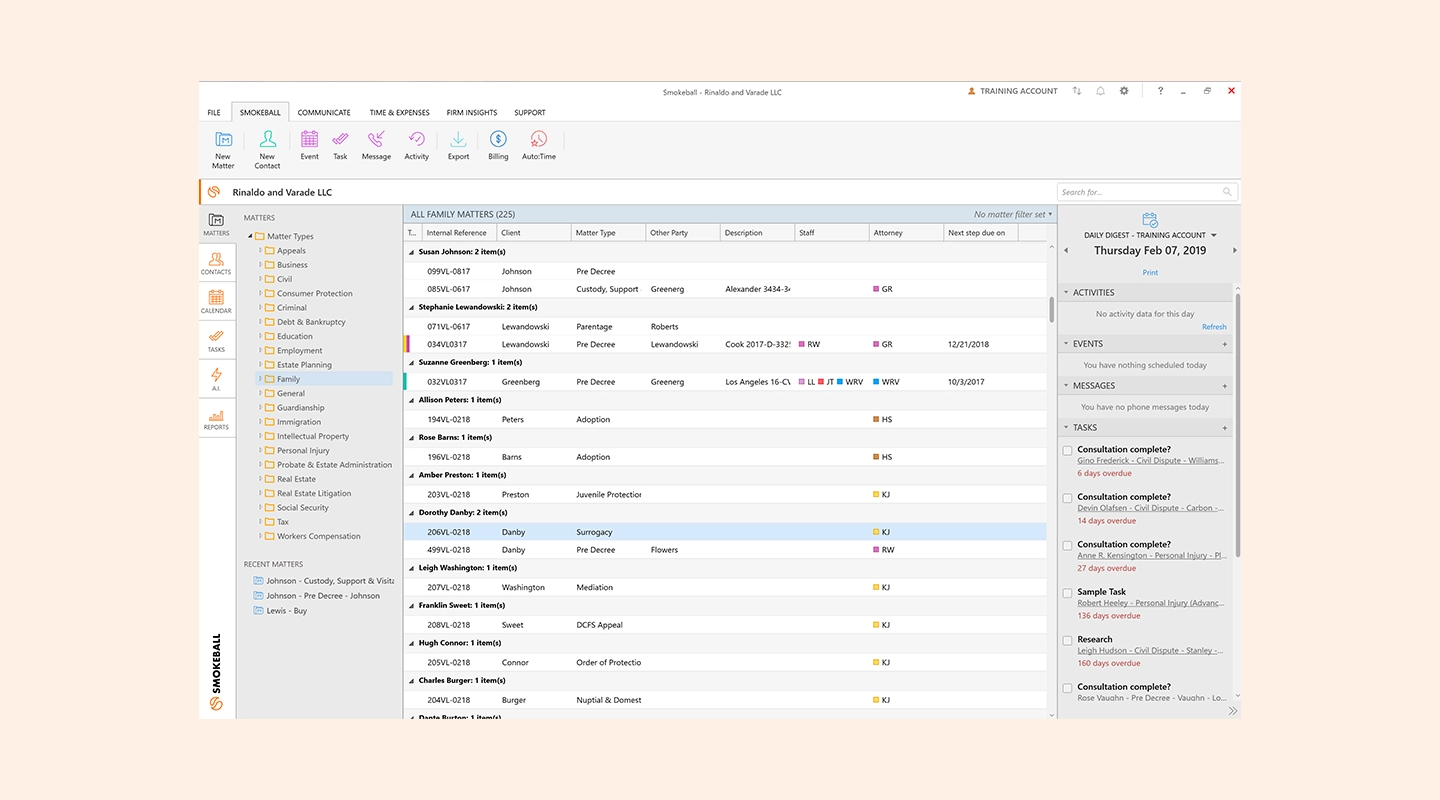The height and width of the screenshot is (800, 1440).
Task: Launch the Auto:Time tool
Action: point(539,146)
